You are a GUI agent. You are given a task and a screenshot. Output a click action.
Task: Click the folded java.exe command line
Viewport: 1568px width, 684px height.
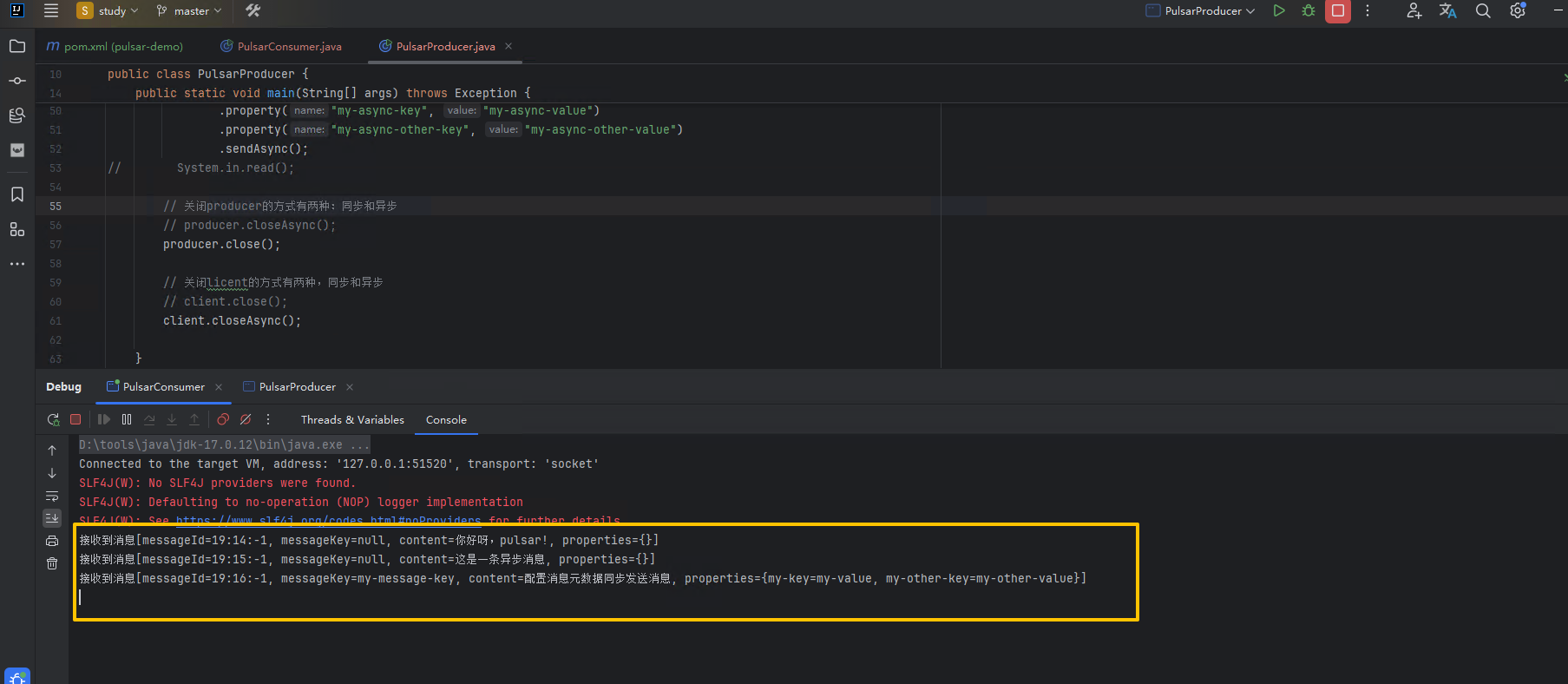point(224,444)
